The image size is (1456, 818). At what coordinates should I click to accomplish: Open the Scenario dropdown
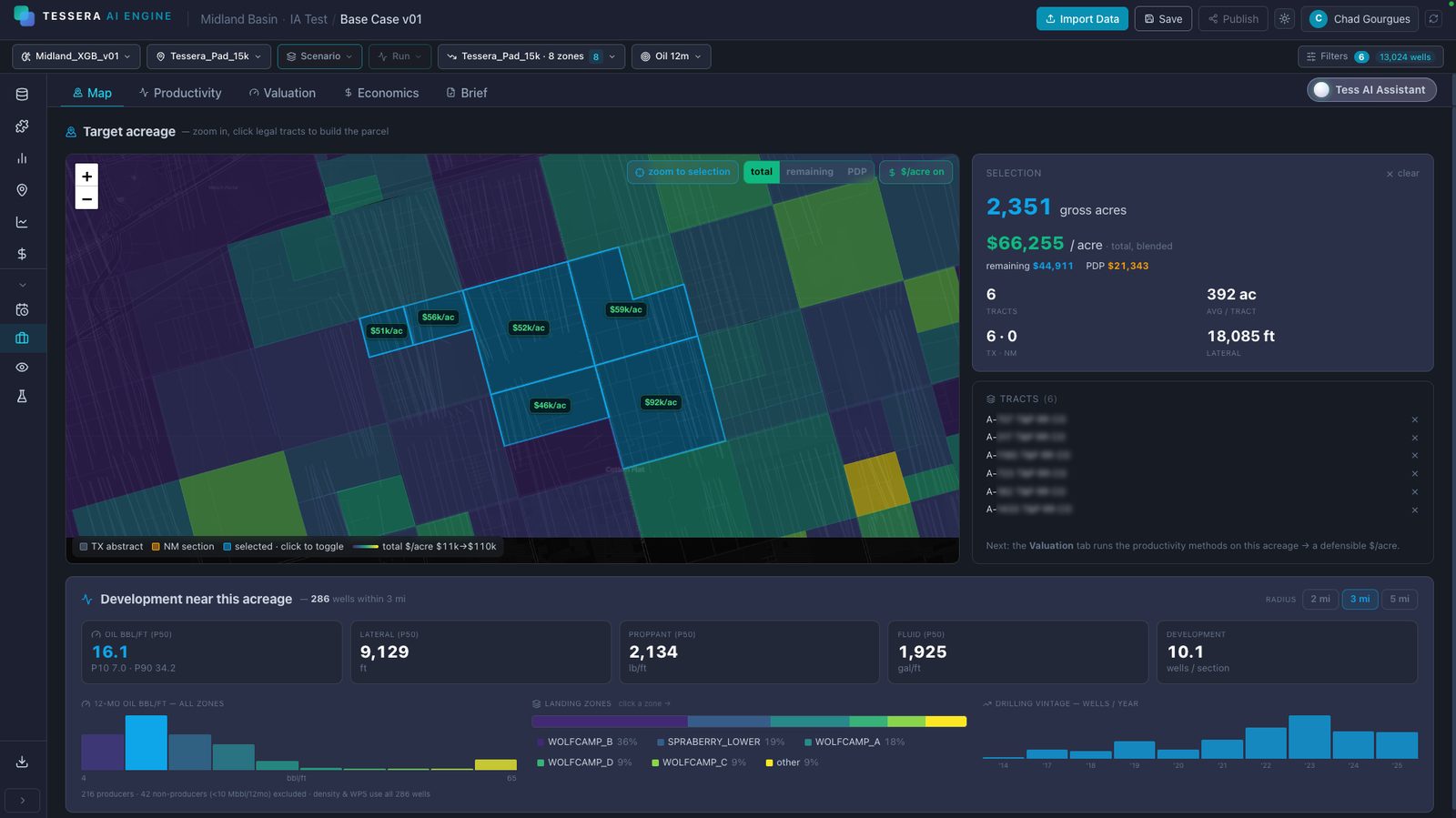tap(319, 56)
